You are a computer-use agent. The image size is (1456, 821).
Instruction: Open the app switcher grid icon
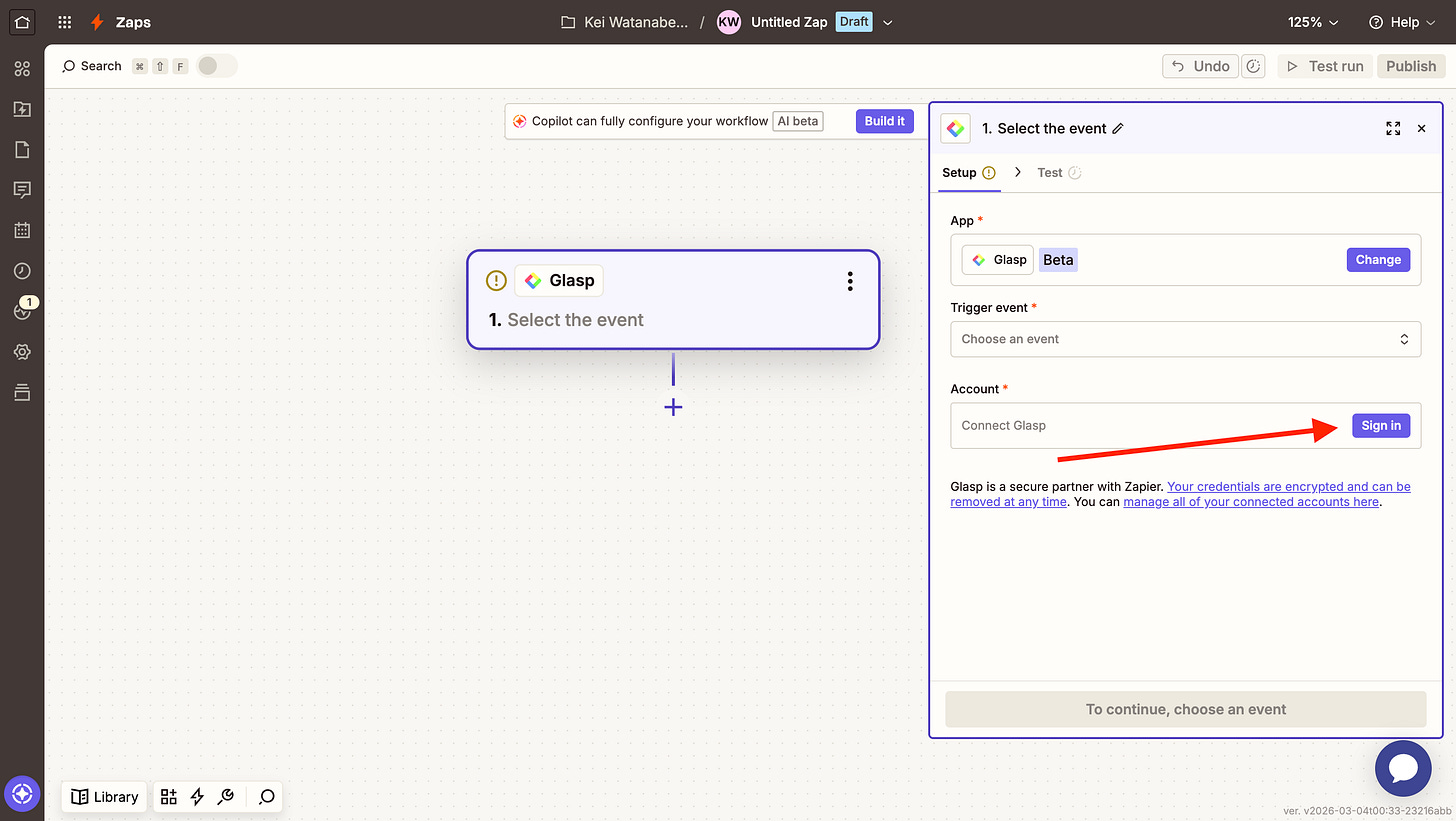click(65, 22)
